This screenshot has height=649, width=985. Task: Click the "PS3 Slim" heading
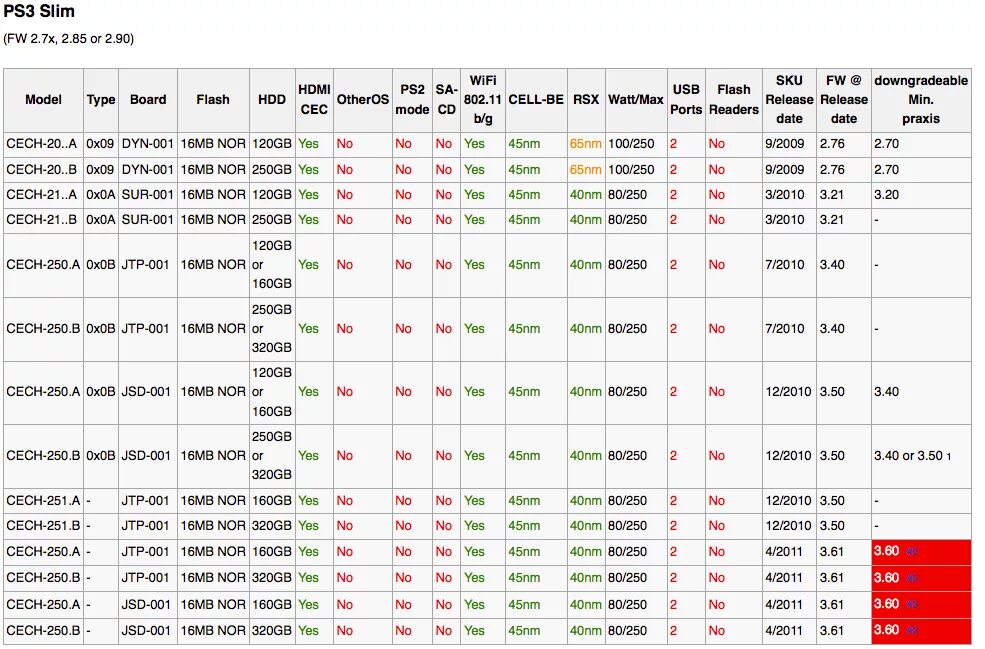coord(39,11)
